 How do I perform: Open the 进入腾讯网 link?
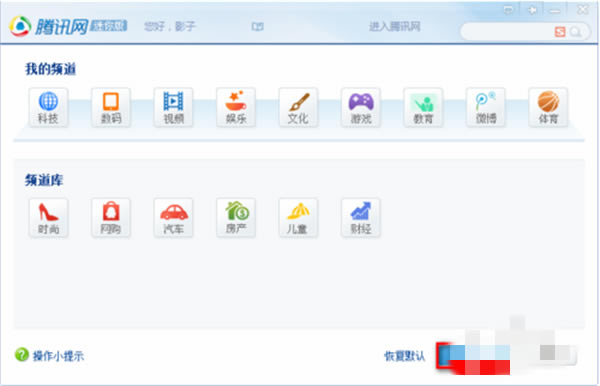(x=395, y=26)
